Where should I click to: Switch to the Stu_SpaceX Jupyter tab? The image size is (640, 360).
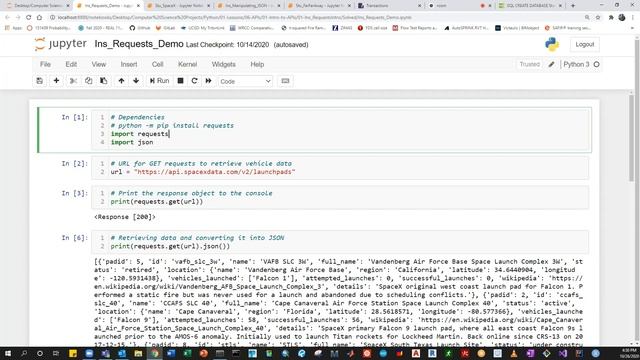coord(178,6)
